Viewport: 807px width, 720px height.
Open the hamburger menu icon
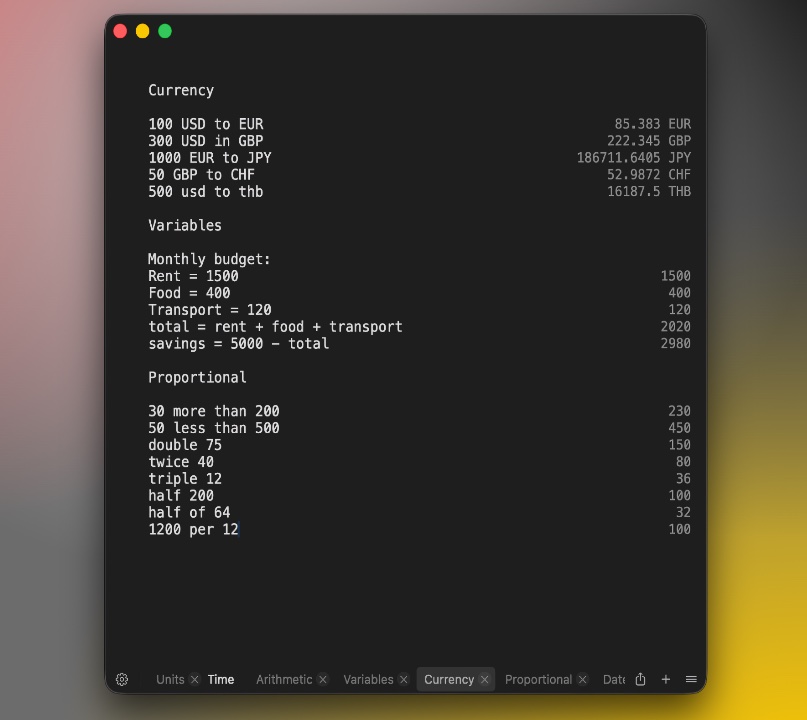click(691, 679)
